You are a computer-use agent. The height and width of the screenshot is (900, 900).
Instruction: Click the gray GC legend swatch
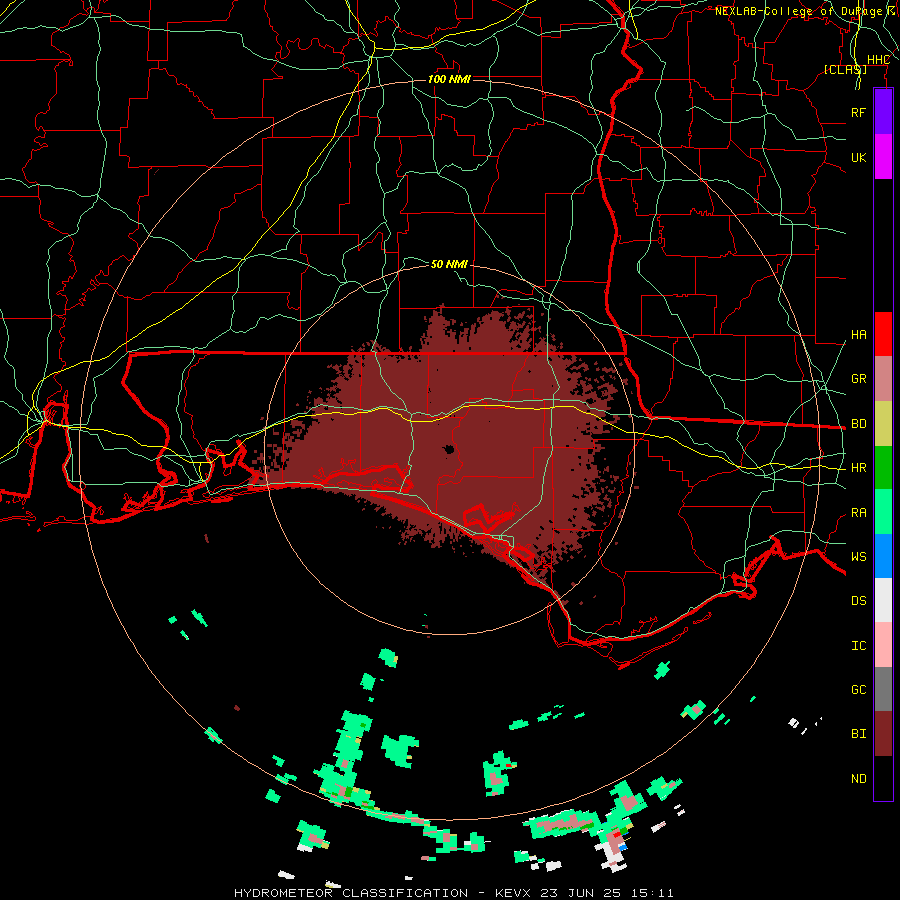(883, 689)
